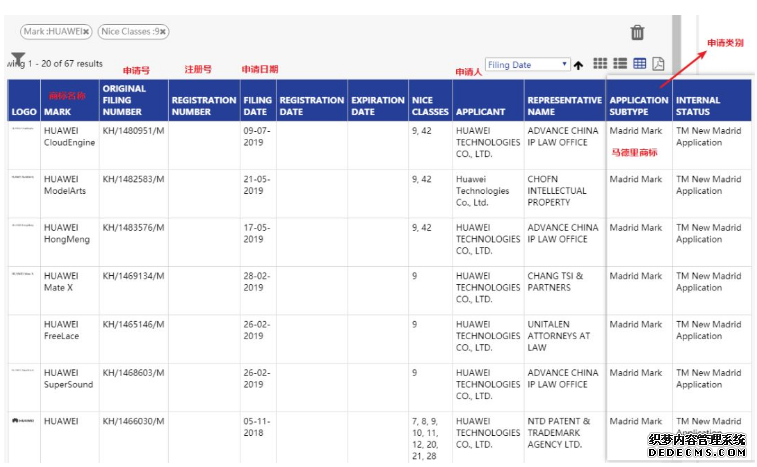
Task: Click filing date 05-11-2018
Action: click(257, 427)
